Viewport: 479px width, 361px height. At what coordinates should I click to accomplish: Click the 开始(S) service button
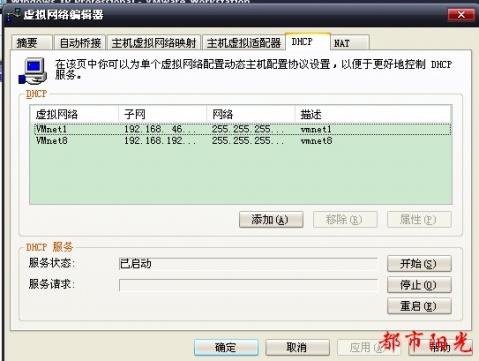point(419,264)
